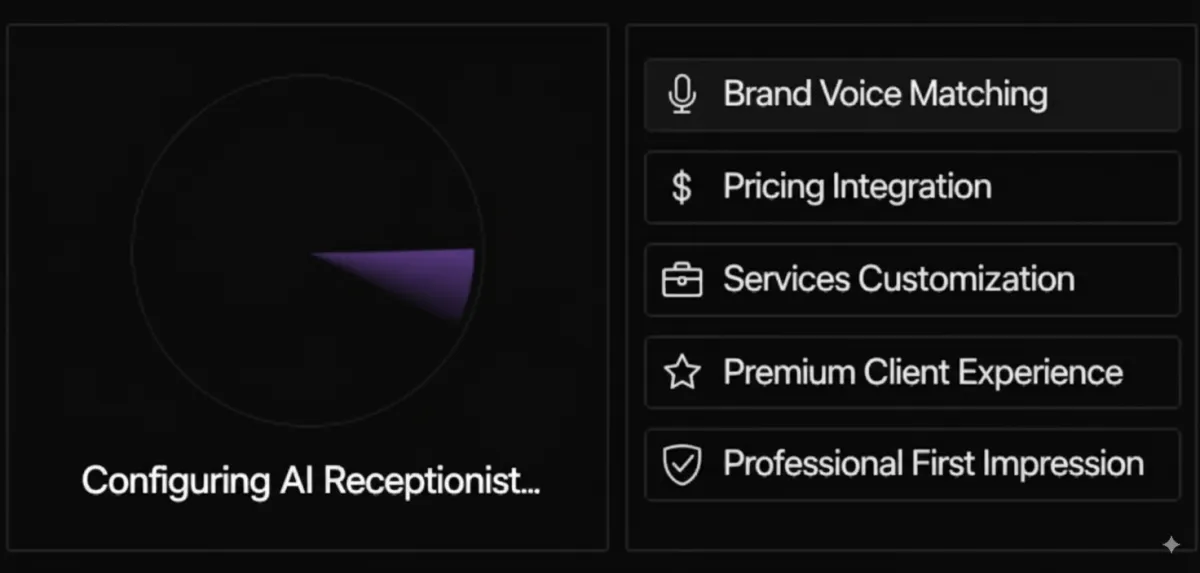Choose the Services Customization text
The height and width of the screenshot is (573, 1200).
[x=899, y=279]
